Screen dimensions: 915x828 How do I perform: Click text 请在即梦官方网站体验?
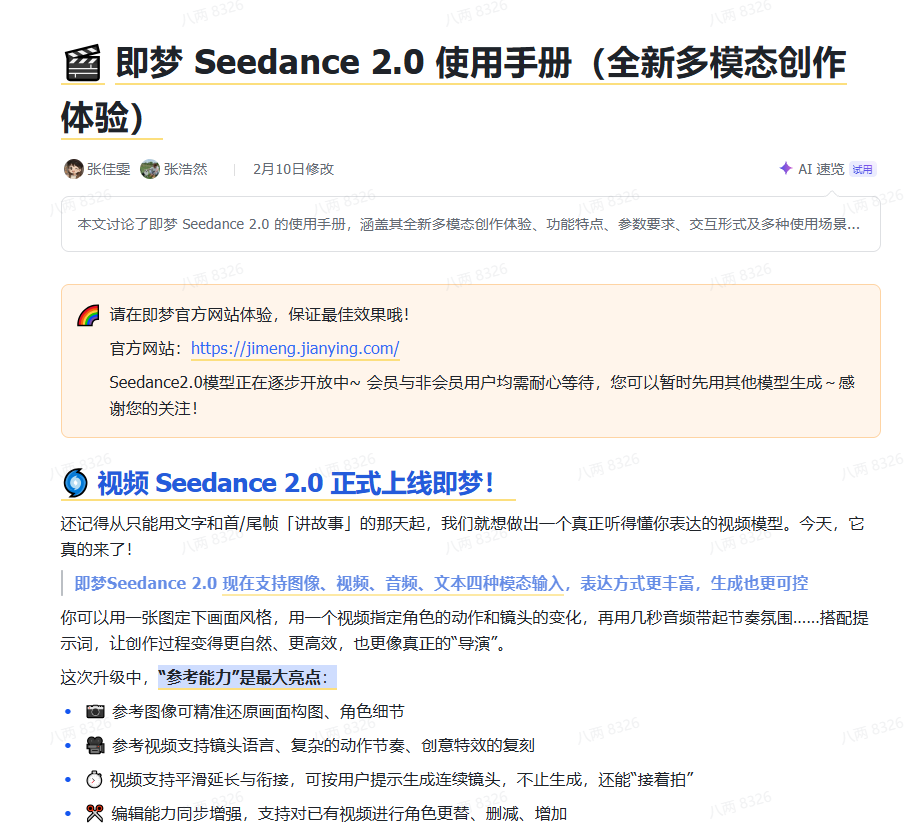(x=259, y=315)
